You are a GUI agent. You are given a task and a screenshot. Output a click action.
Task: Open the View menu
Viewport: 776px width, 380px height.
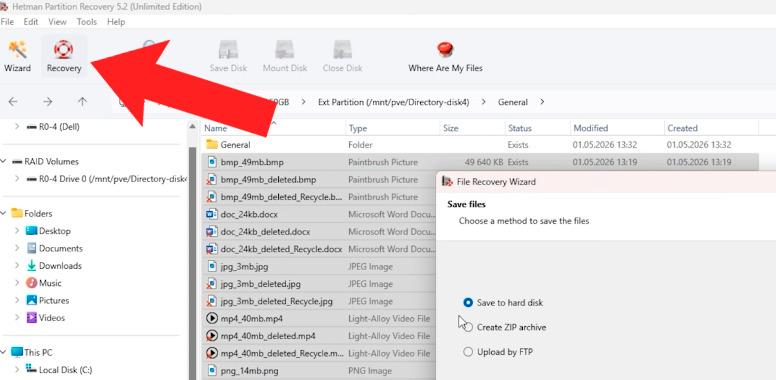click(x=57, y=22)
